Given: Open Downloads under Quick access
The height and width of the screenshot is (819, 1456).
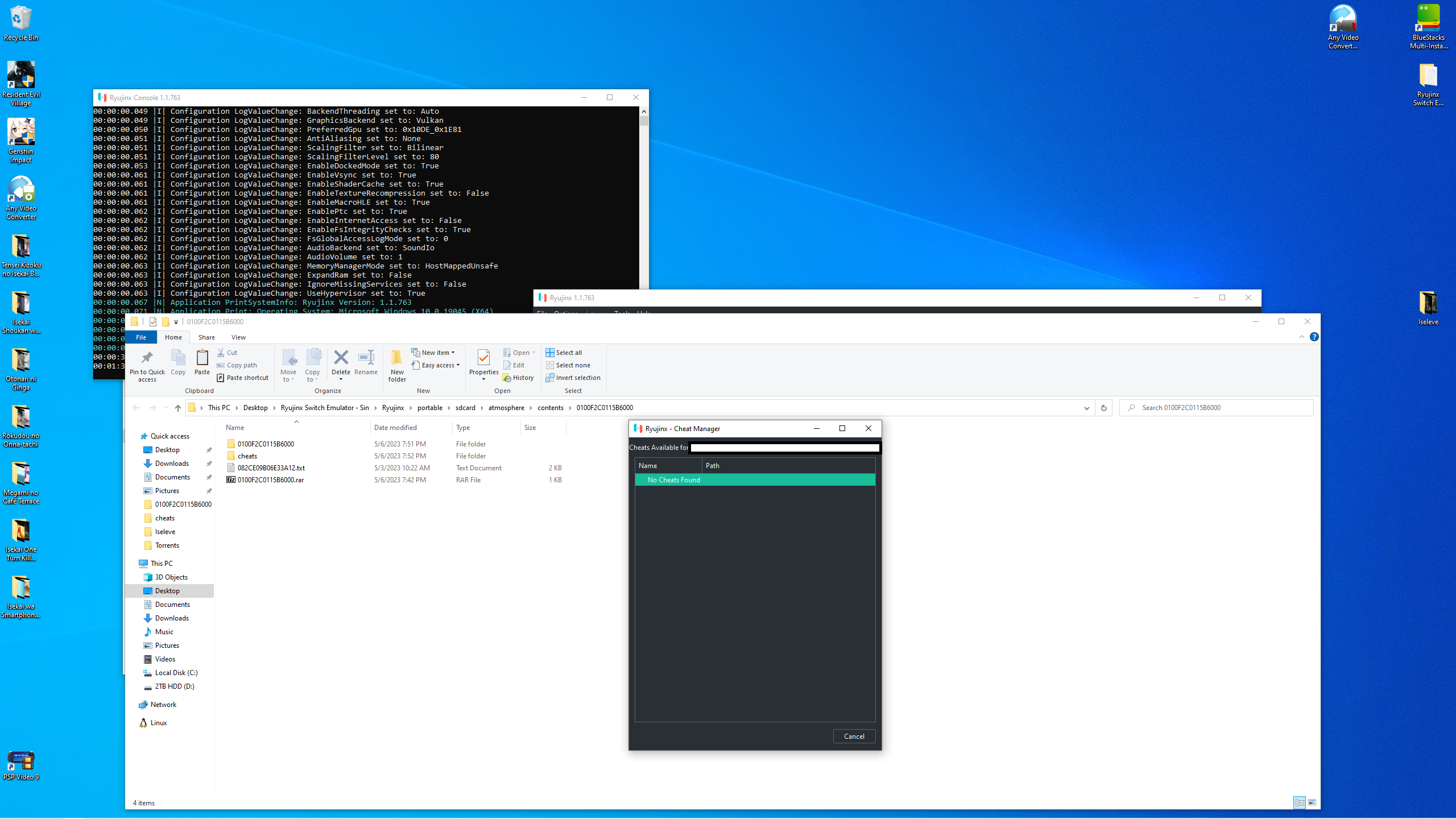Looking at the screenshot, I should [x=171, y=464].
